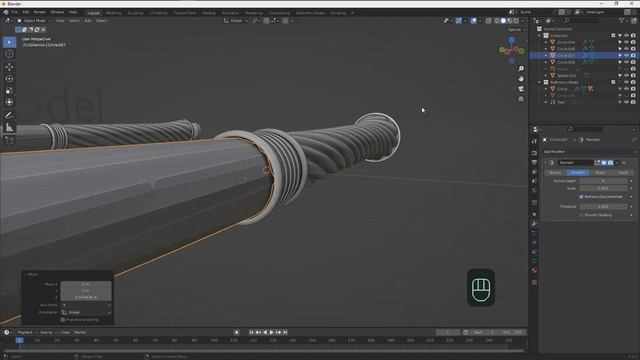The width and height of the screenshot is (640, 360).
Task: Click the timeline play button
Action: click(x=271, y=332)
